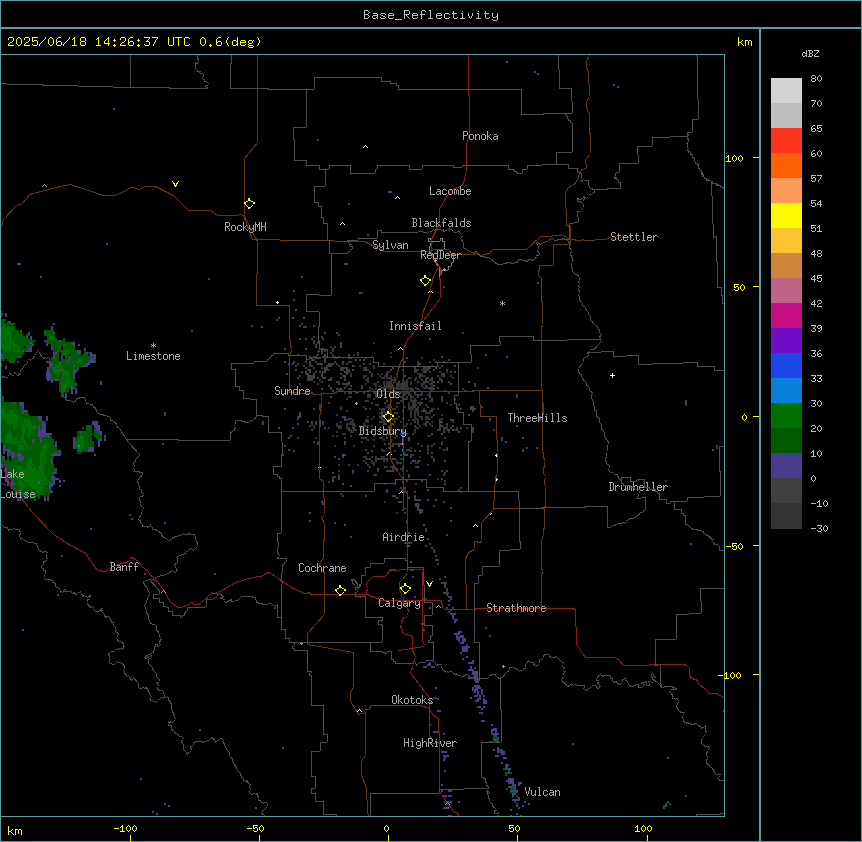Select the Airdrie label
Image resolution: width=862 pixels, height=842 pixels.
[403, 537]
